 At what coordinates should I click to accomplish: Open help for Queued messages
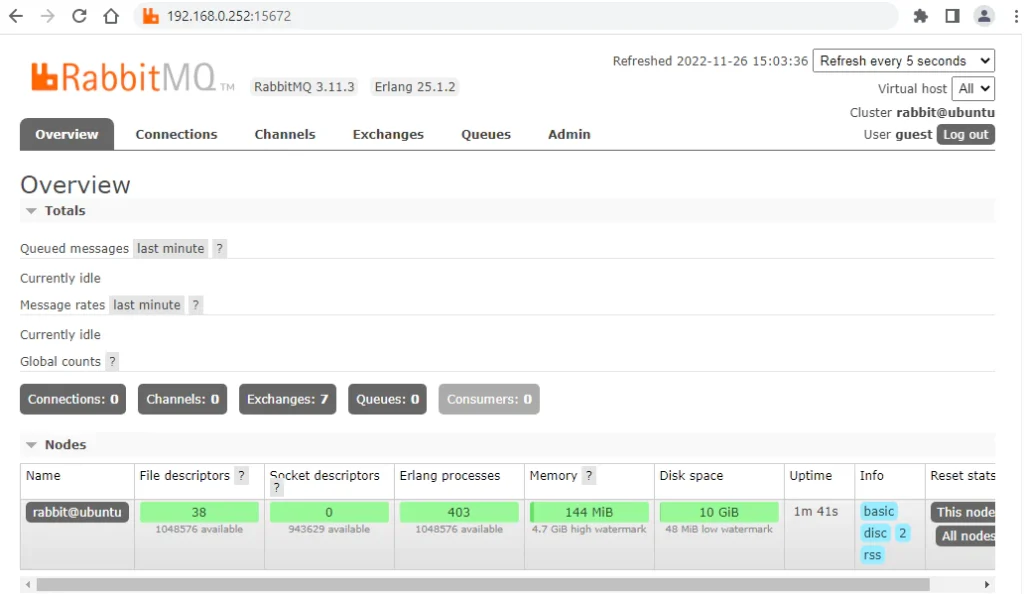click(220, 249)
